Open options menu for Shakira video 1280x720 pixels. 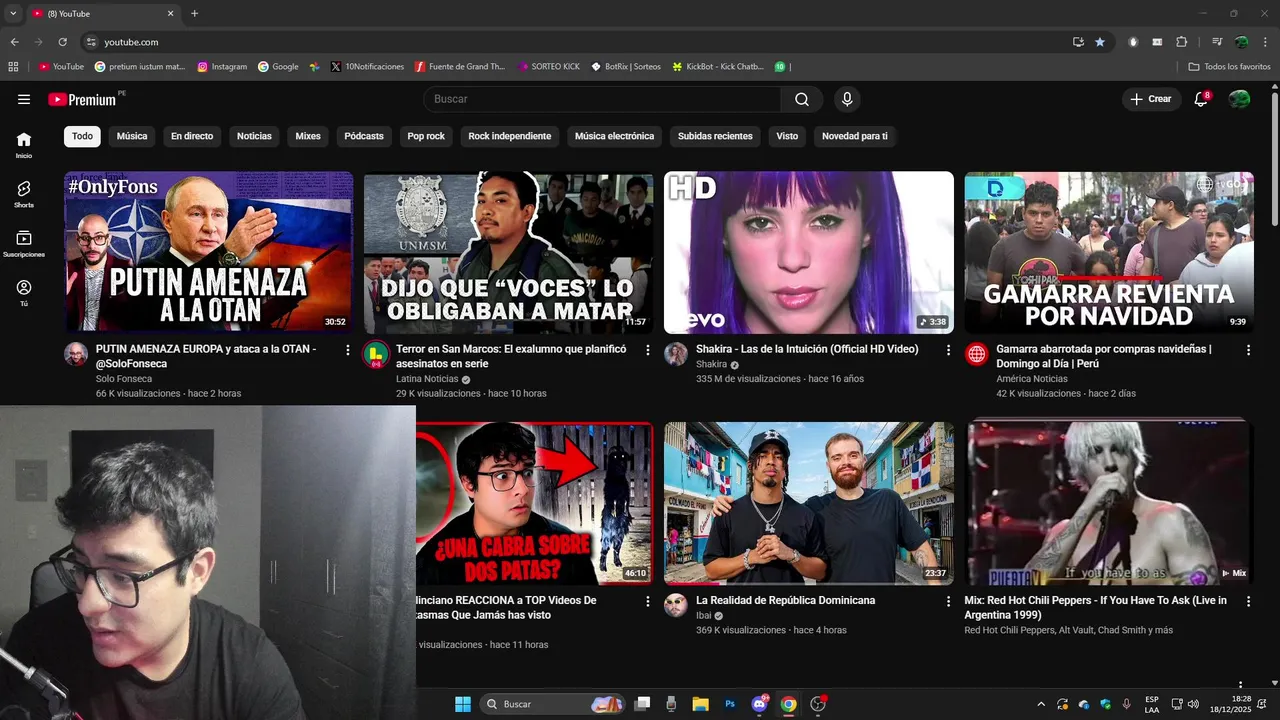pyautogui.click(x=948, y=350)
